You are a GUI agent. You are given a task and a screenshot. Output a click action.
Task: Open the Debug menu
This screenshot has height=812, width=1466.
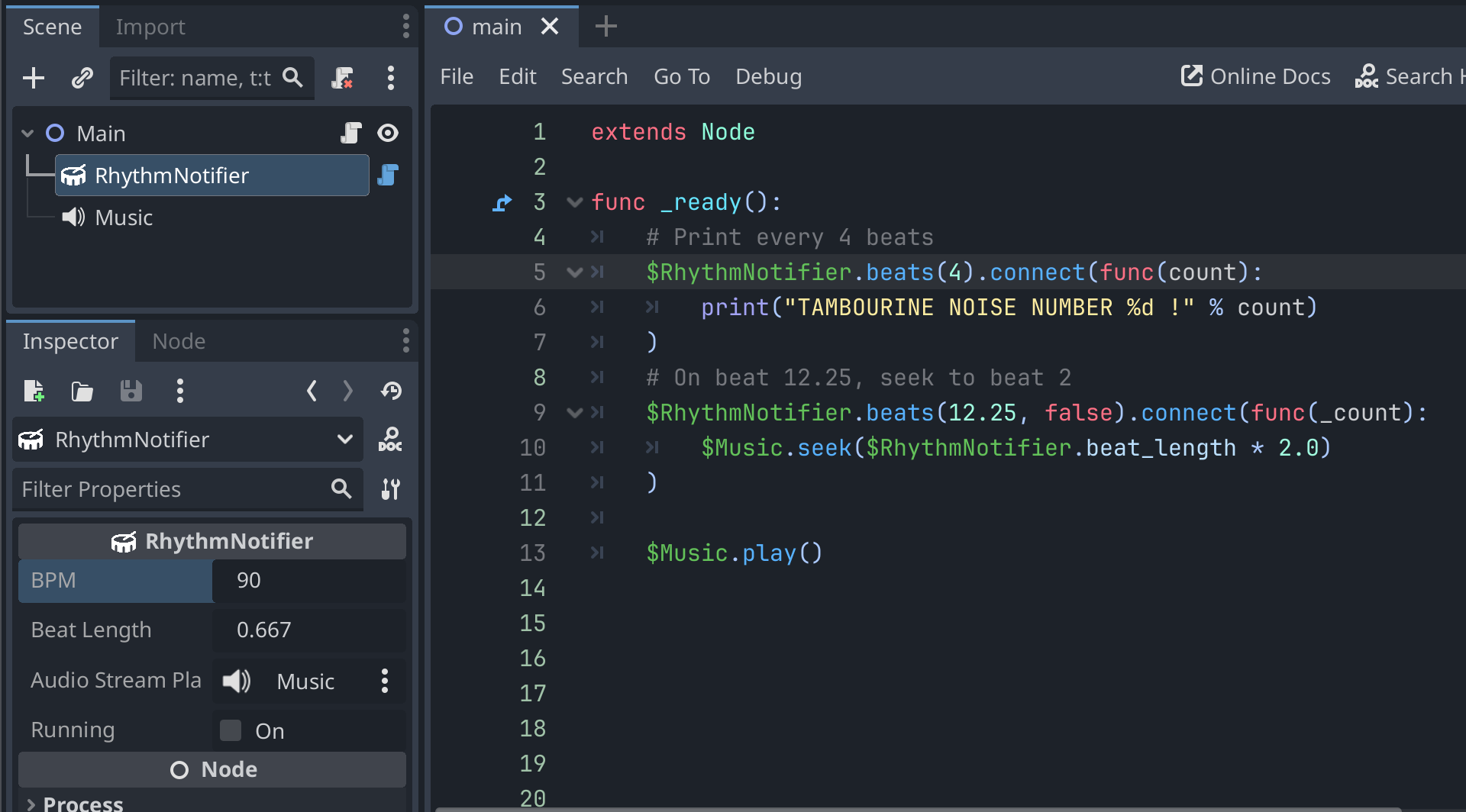click(768, 76)
